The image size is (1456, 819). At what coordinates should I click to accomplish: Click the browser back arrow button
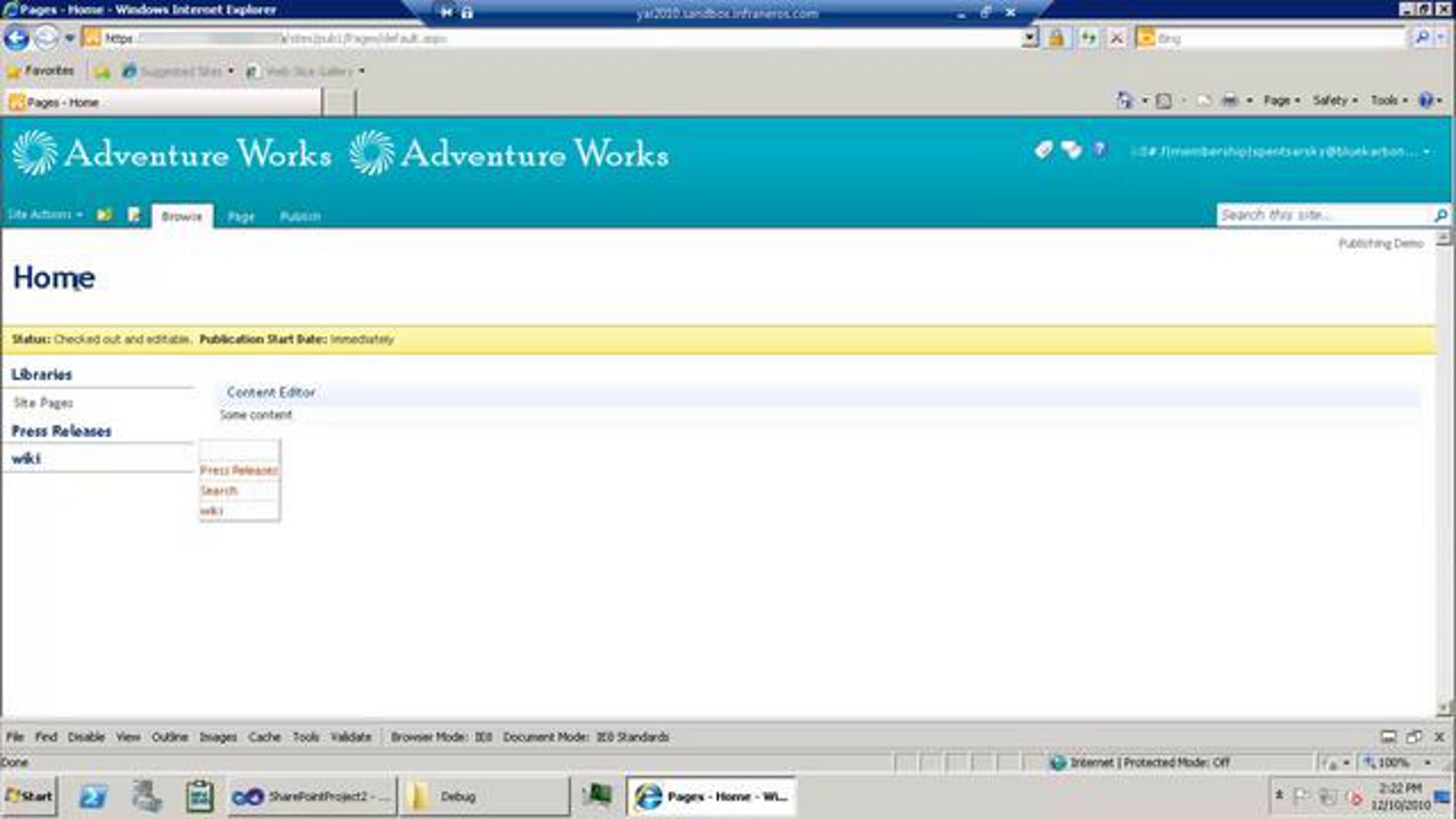tap(17, 38)
